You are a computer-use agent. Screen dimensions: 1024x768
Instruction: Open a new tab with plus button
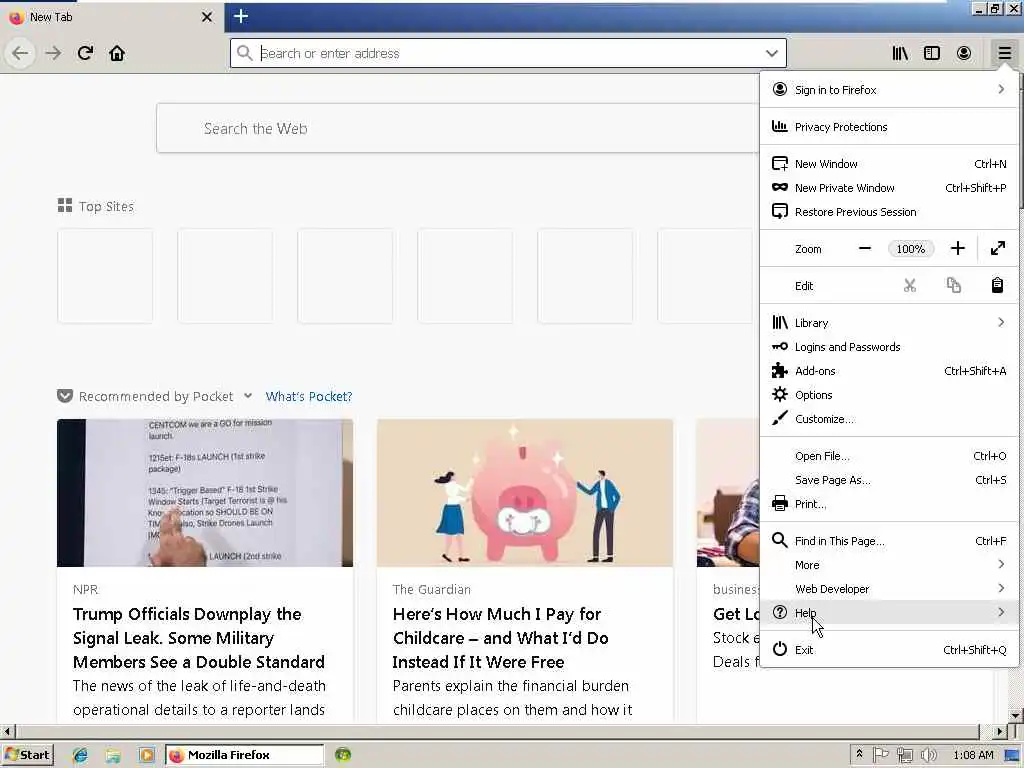pos(241,16)
